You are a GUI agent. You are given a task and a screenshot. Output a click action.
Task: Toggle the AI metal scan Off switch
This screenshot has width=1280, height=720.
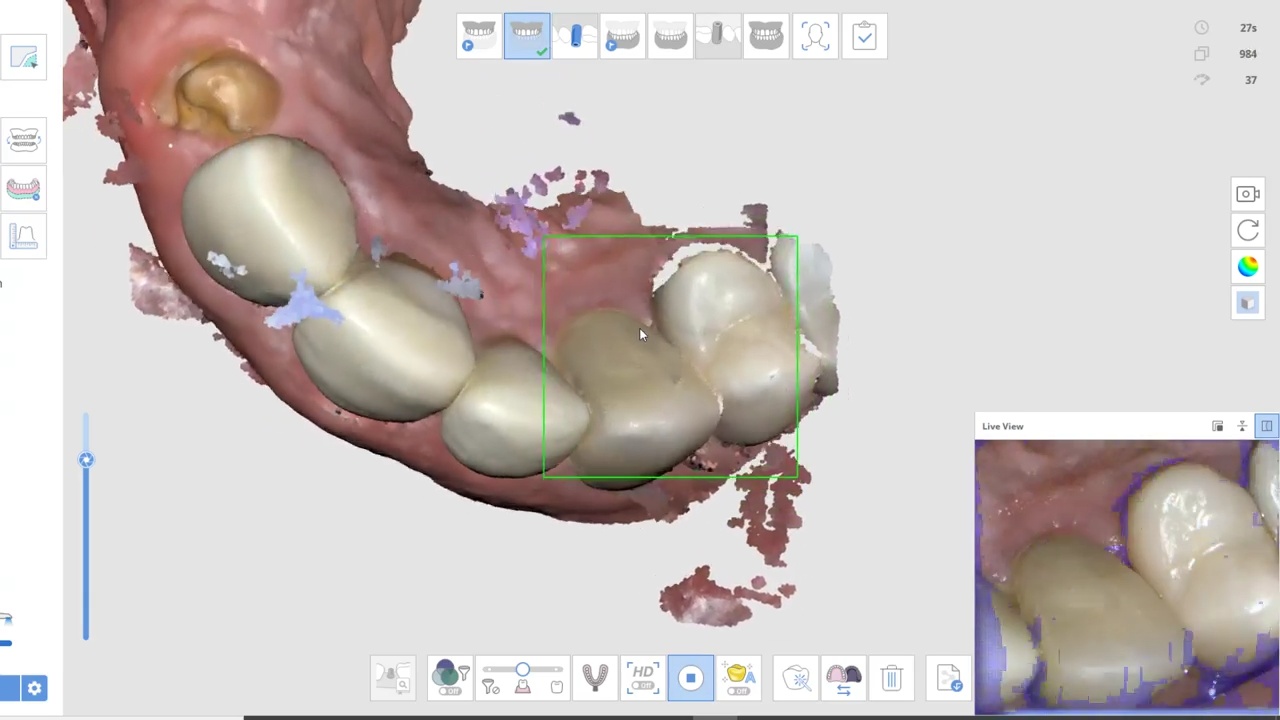(x=739, y=678)
